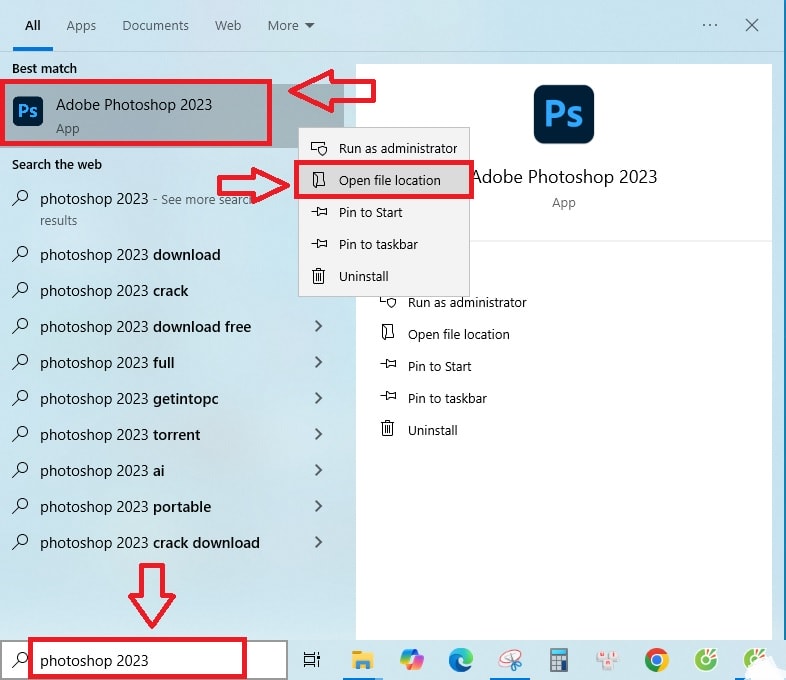Click Adobe Photoshop 2023 title in details pane
Image resolution: width=786 pixels, height=680 pixels.
(564, 176)
